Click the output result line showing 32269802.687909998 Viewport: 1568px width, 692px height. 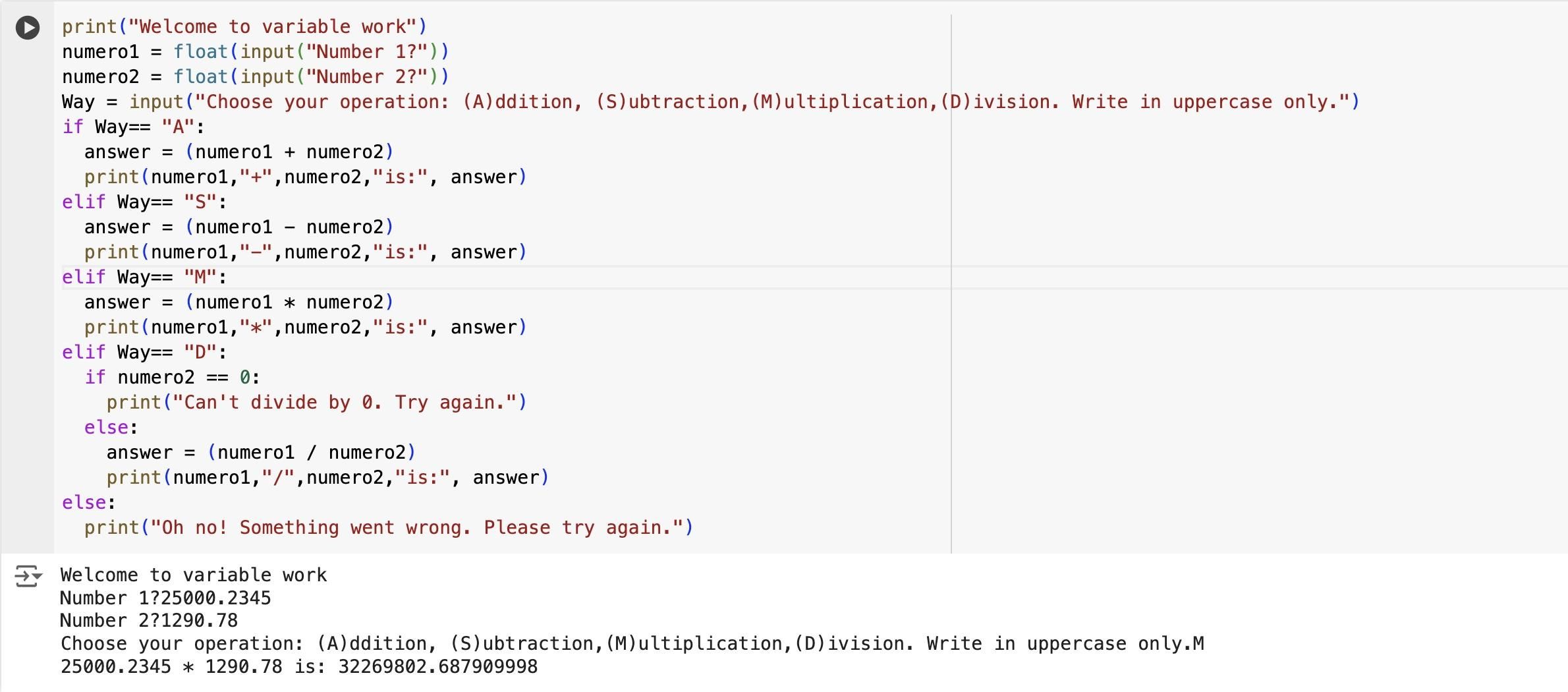coord(299,667)
